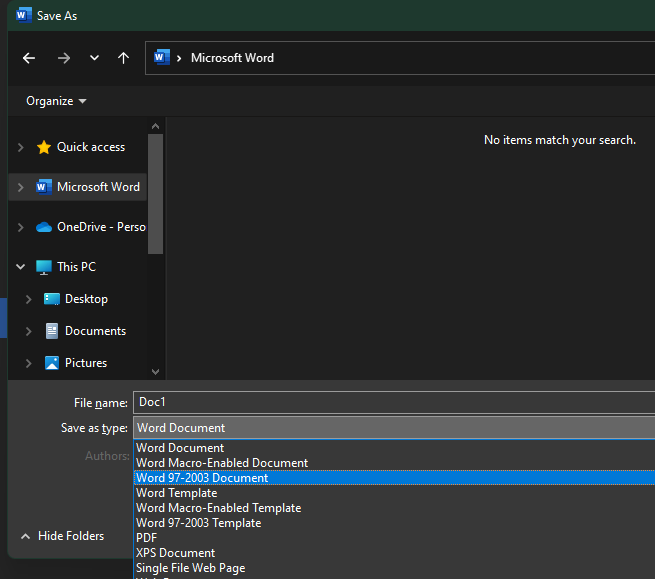Click the Up one level arrow
The height and width of the screenshot is (579, 655).
(123, 58)
